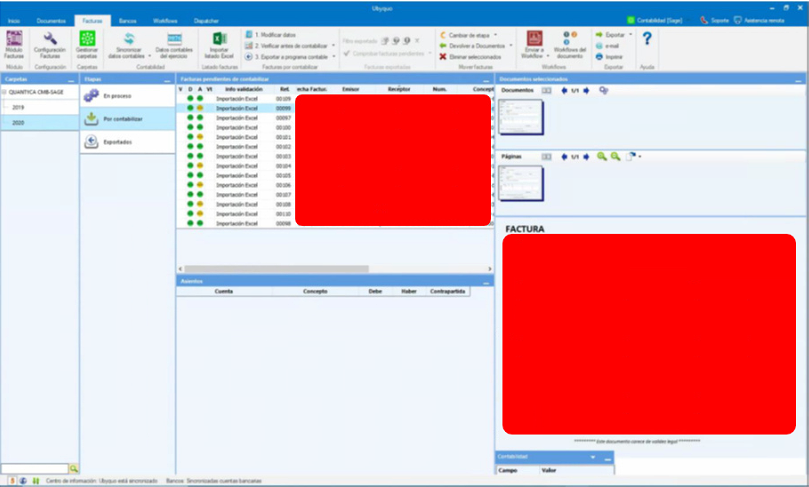Screen dimensions: 809x487
Task: Open dropdown of 2. Verificar antes de contabilizar
Action: (x=333, y=45)
